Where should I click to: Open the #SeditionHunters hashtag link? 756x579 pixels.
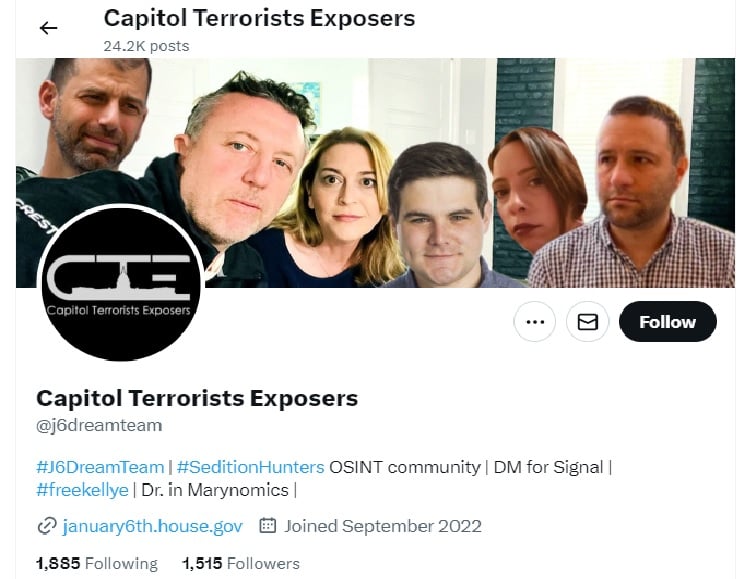tap(250, 467)
